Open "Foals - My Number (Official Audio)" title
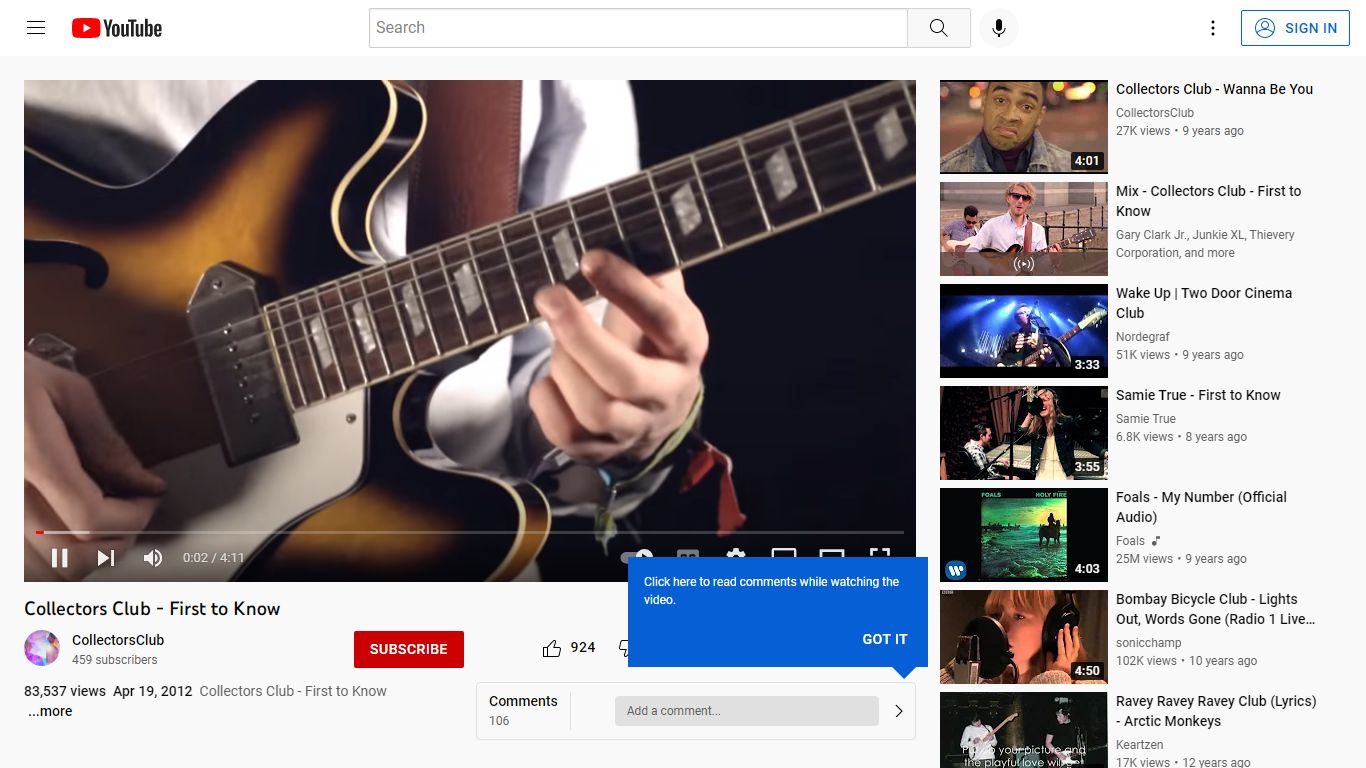The image size is (1366, 768). pos(1201,507)
